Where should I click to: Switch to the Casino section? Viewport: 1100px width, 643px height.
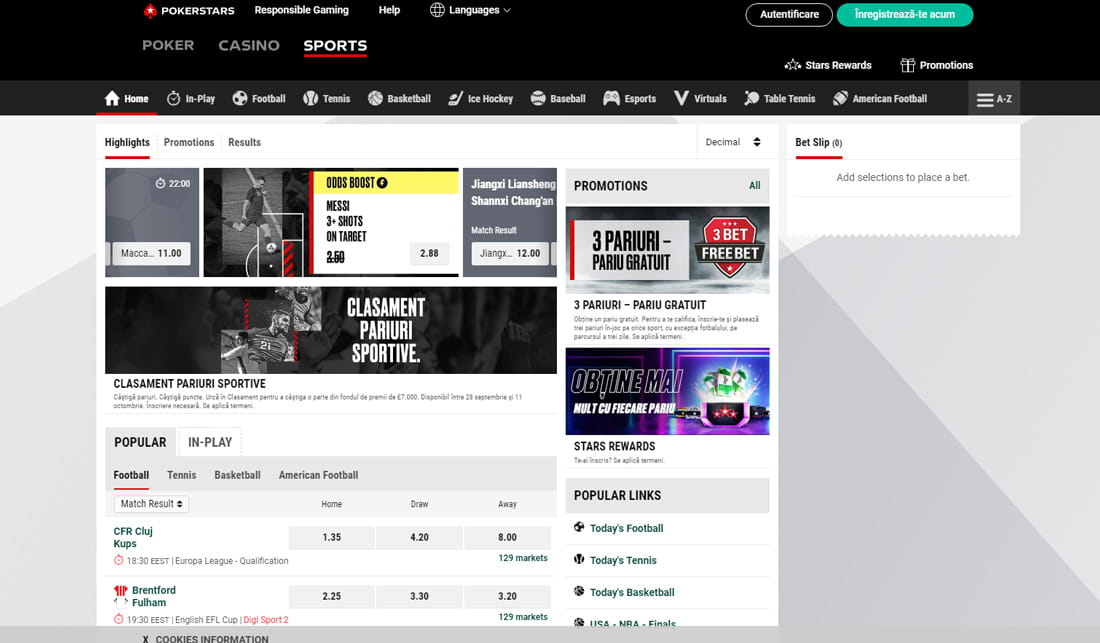[x=249, y=46]
